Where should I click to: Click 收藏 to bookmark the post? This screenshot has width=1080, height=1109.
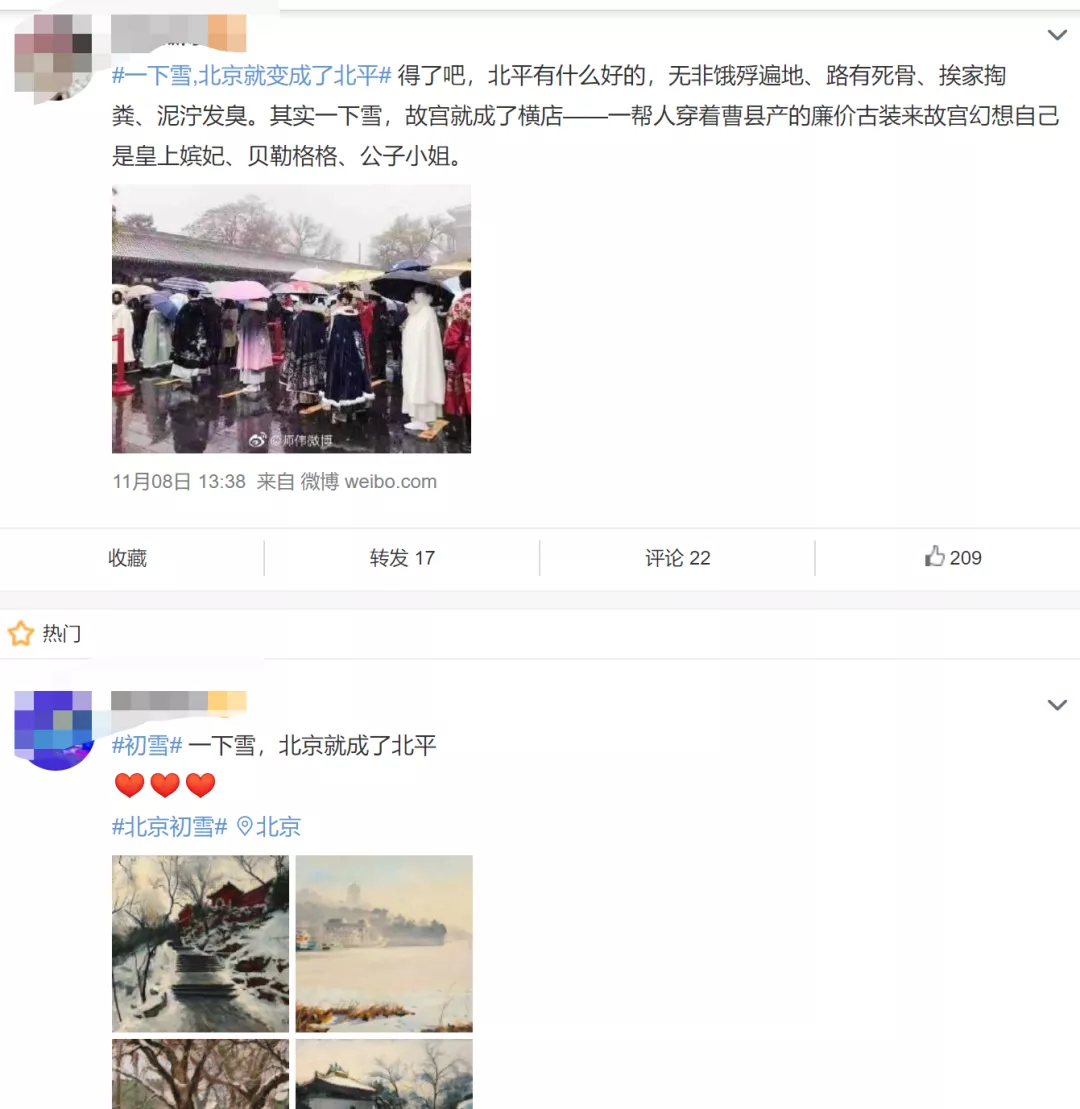point(127,558)
